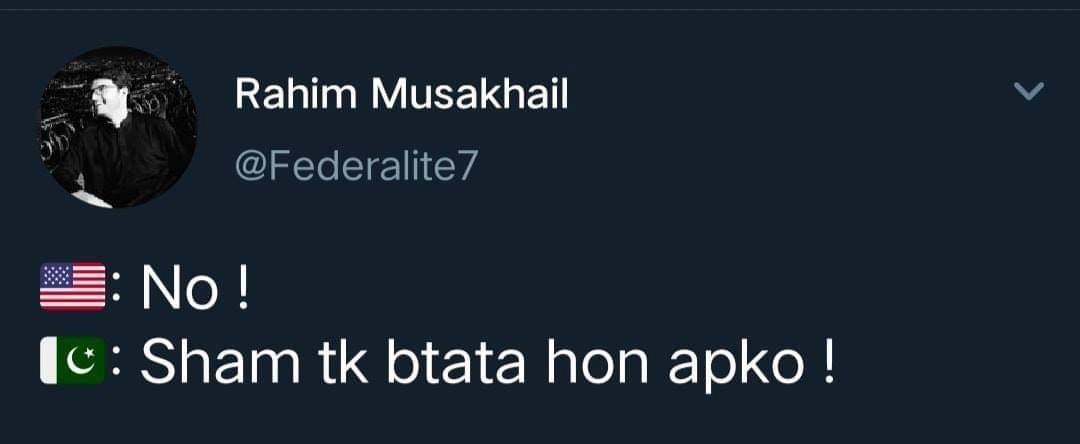Click the exclamation mark after "No"
Screen dimensions: 1080x444
(x=240, y=288)
